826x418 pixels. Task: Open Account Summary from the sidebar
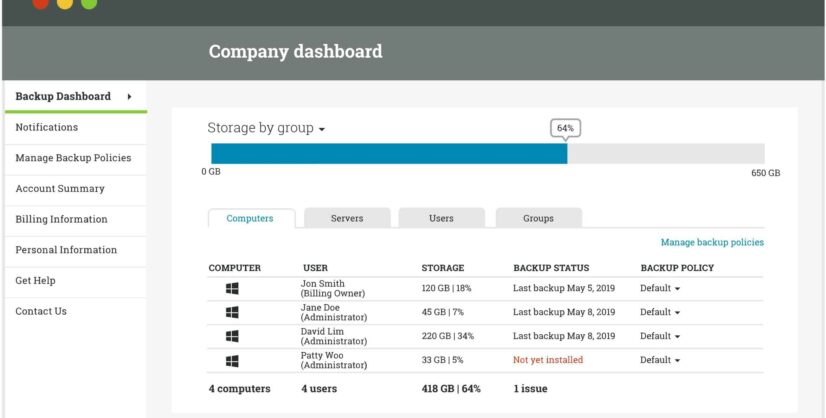point(60,188)
